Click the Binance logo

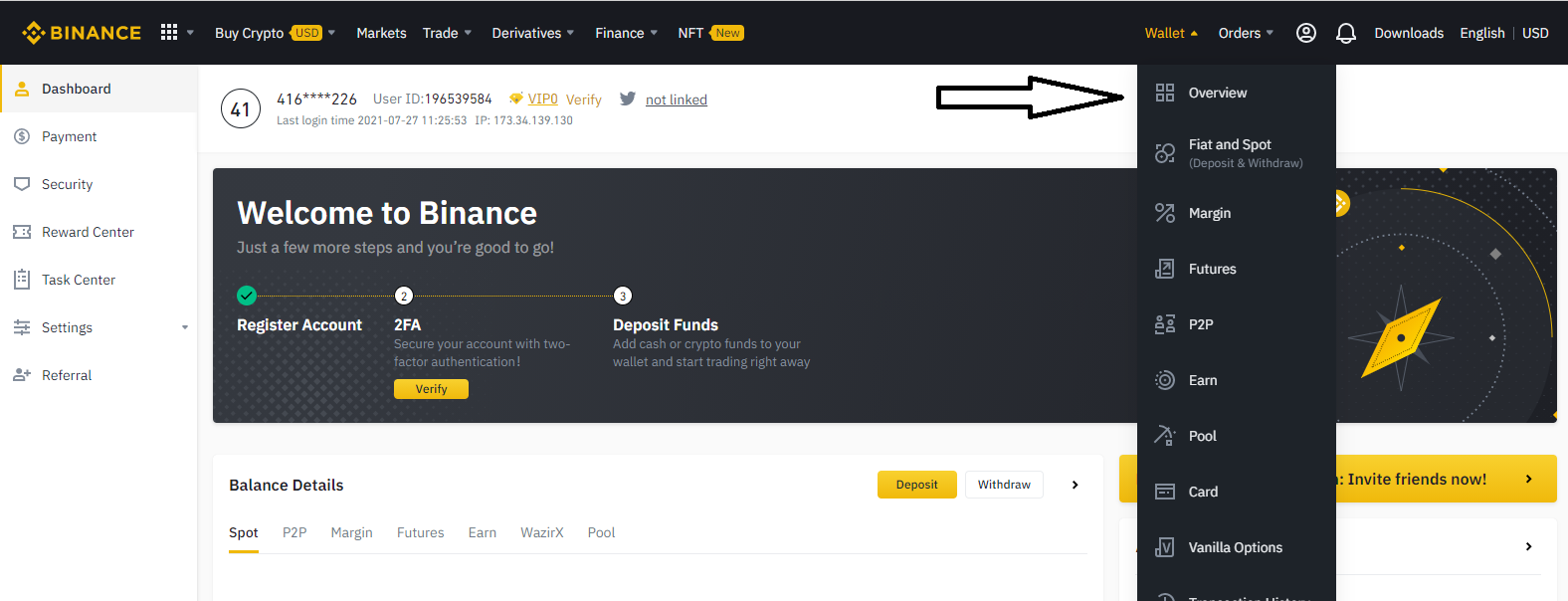coord(82,33)
